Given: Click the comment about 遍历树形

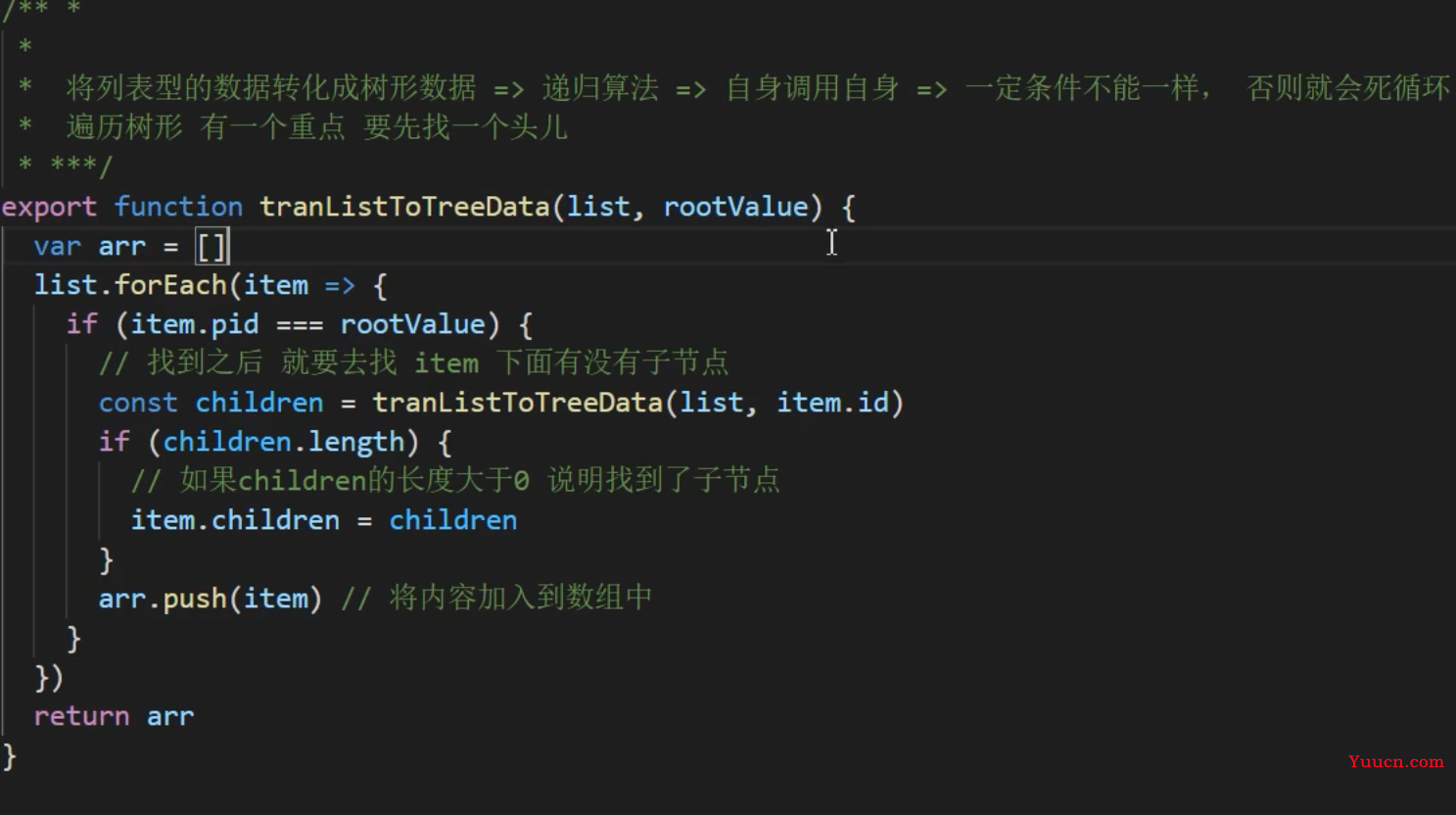Looking at the screenshot, I should 317,127.
